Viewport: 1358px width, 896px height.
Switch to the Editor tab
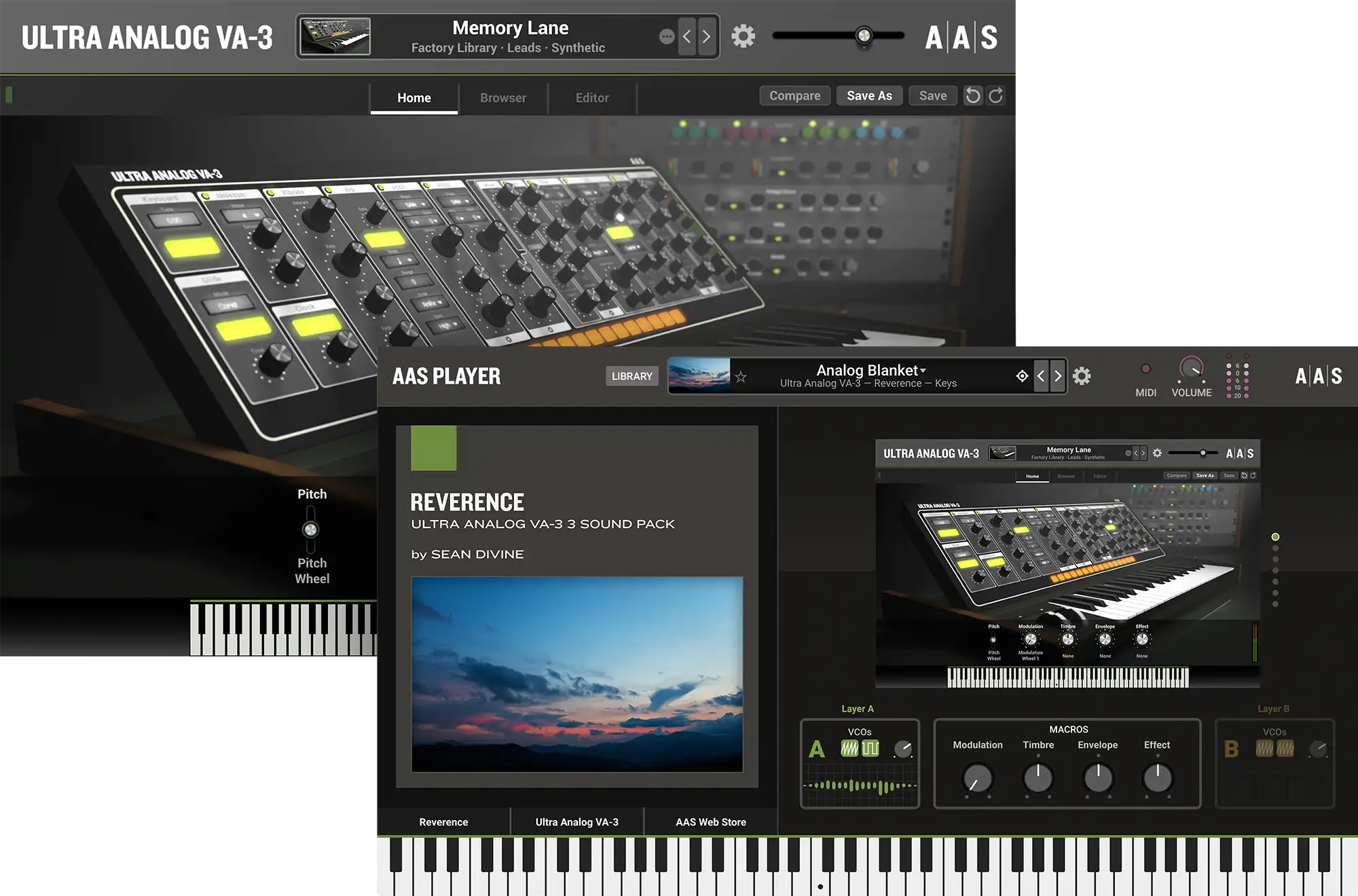(x=592, y=98)
